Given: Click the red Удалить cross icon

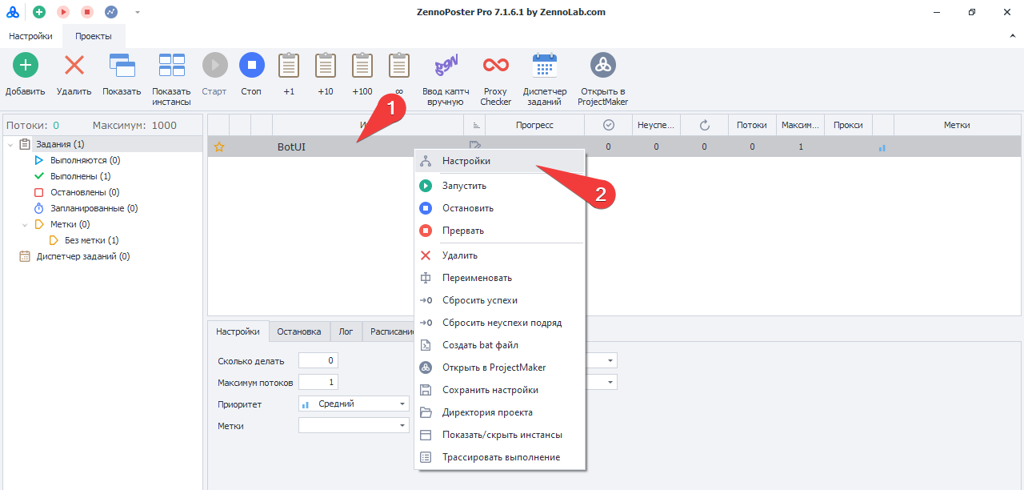Looking at the screenshot, I should click(74, 66).
